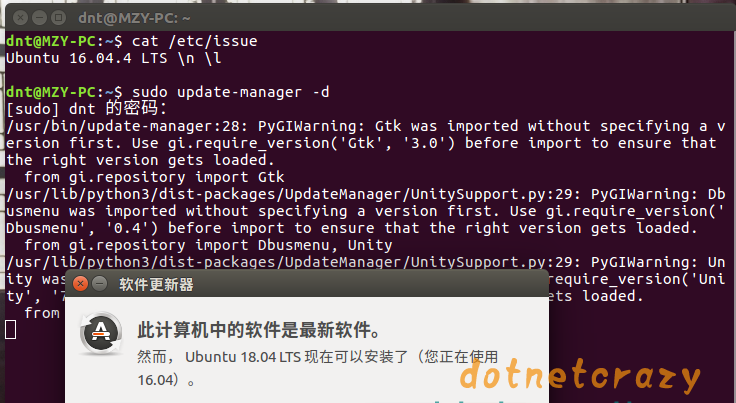Minimize the terminal window
Screen dimensions: 736x403
pyautogui.click(x=39, y=18)
